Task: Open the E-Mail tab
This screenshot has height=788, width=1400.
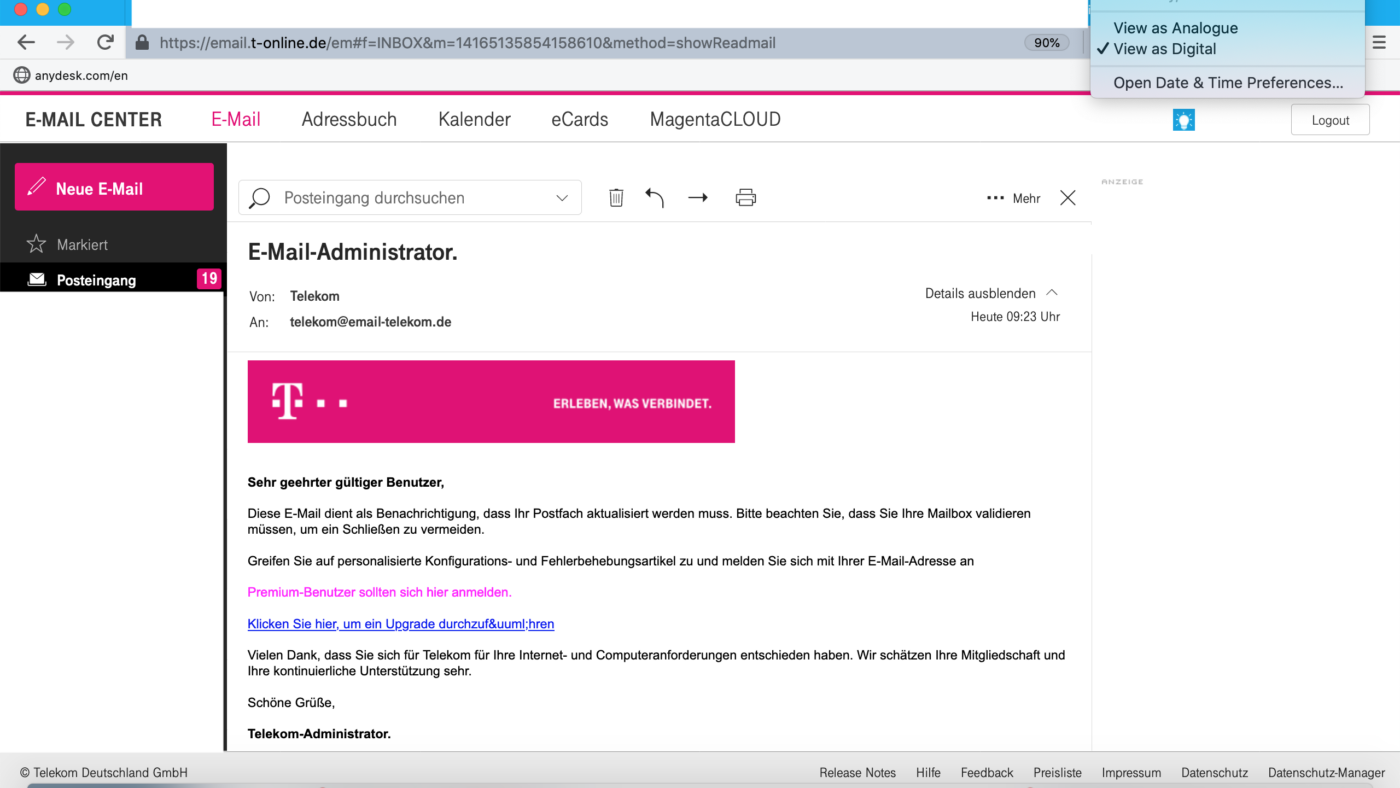Action: tap(236, 119)
